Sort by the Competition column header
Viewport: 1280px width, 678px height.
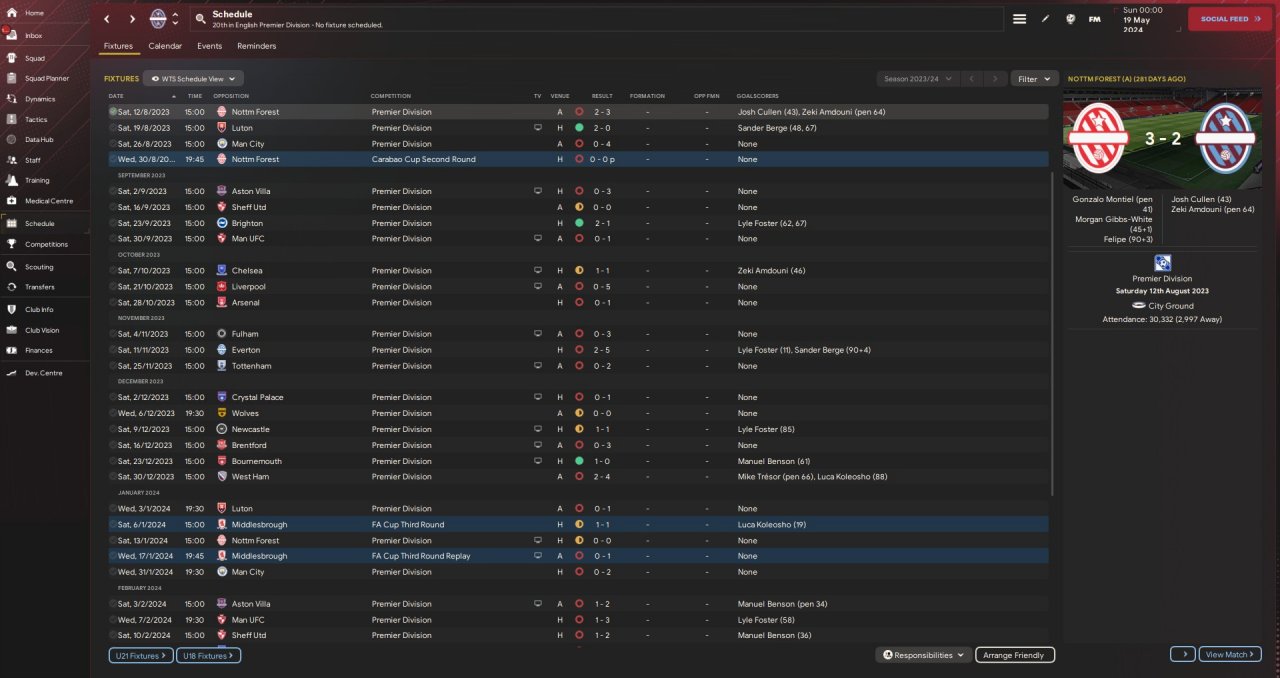point(390,96)
